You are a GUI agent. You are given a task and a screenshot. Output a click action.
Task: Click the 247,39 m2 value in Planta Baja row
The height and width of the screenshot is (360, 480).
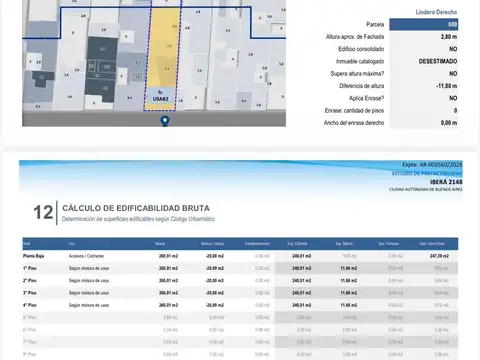pyautogui.click(x=439, y=256)
